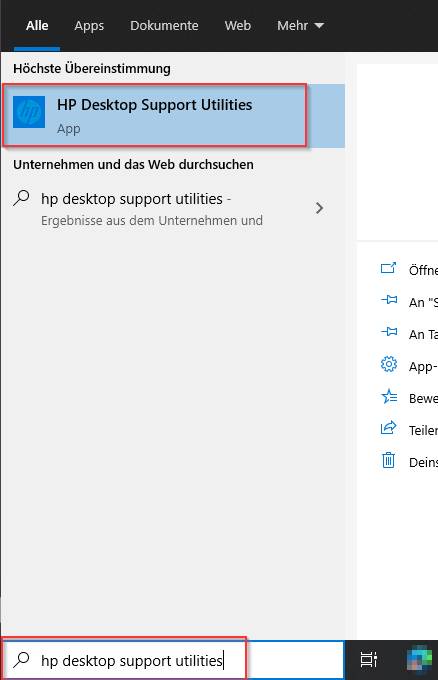Switch to the Apps tab

tap(89, 26)
